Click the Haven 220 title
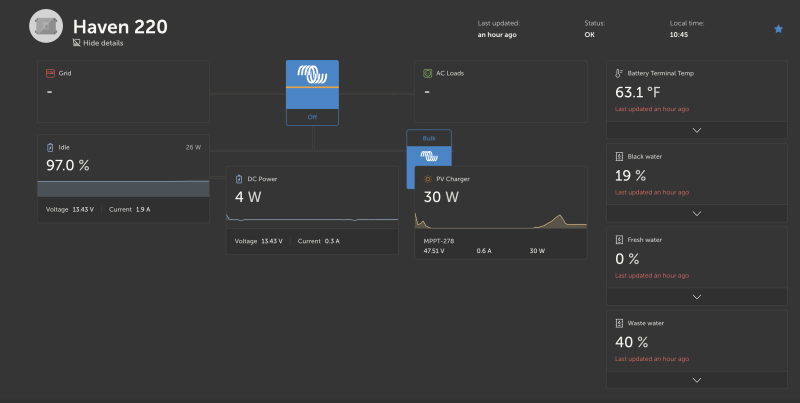The image size is (800, 403). 120,27
